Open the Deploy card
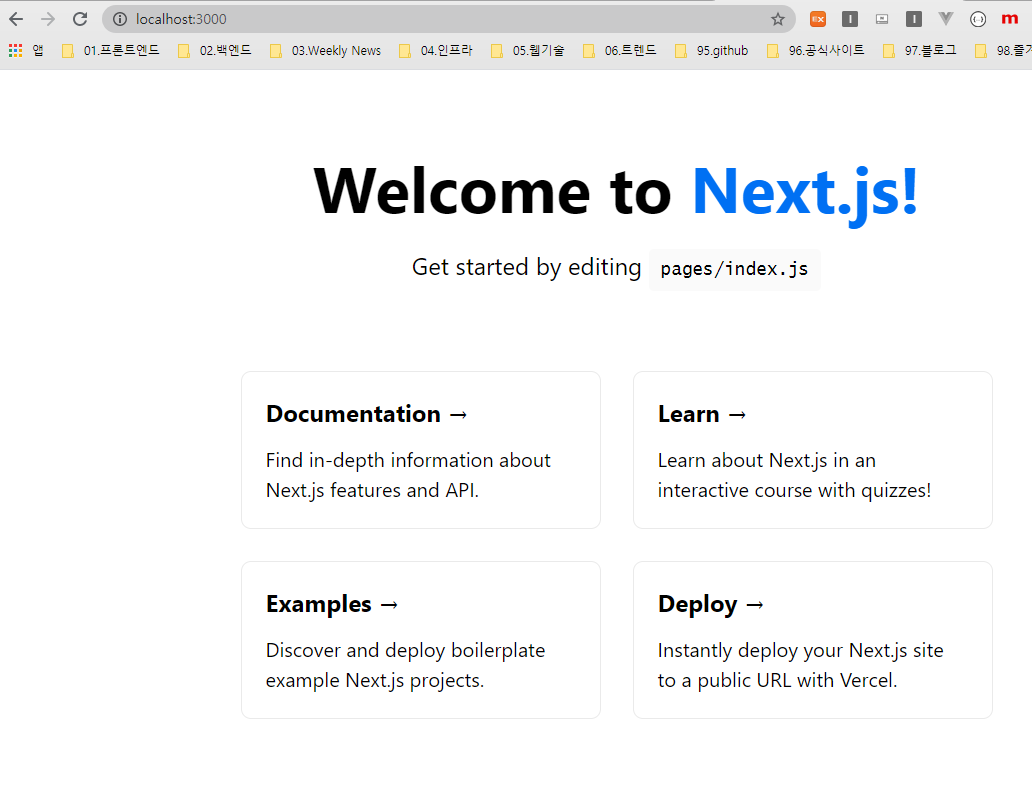1032x797 pixels. (x=813, y=640)
